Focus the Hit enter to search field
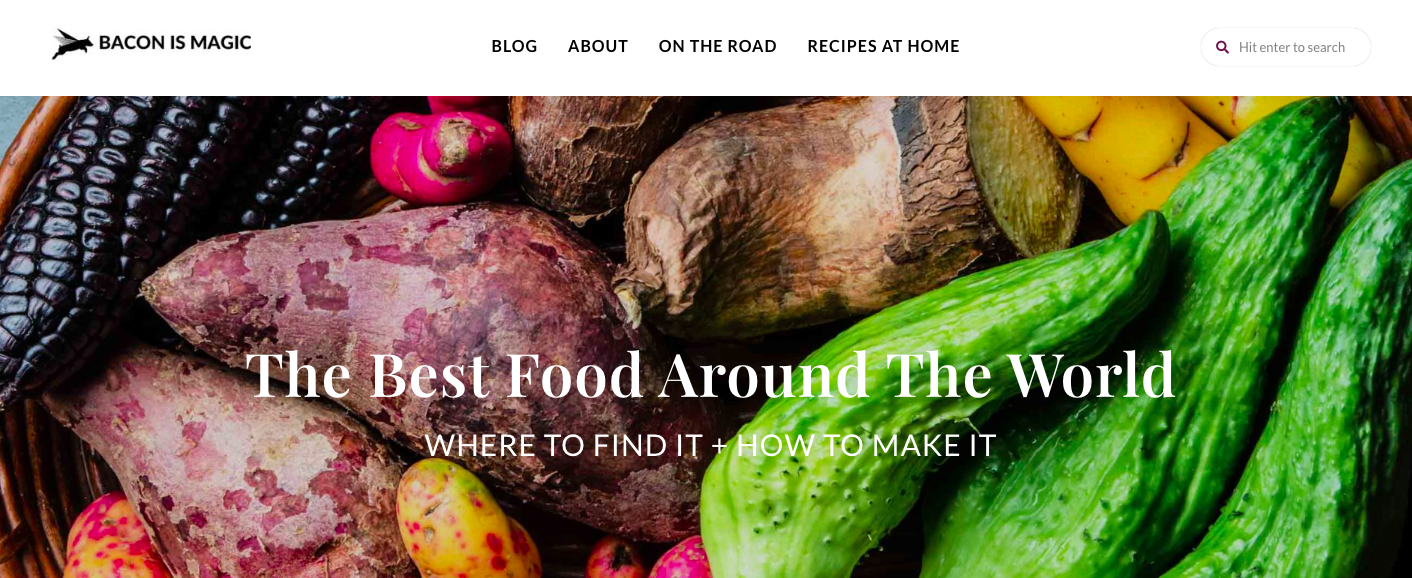Screen dimensions: 1412x578 (1286, 47)
